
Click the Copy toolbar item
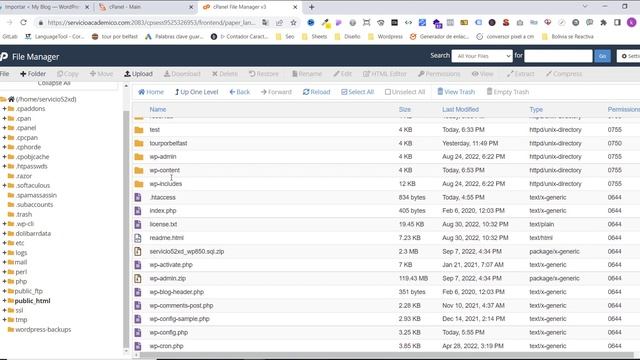68,74
